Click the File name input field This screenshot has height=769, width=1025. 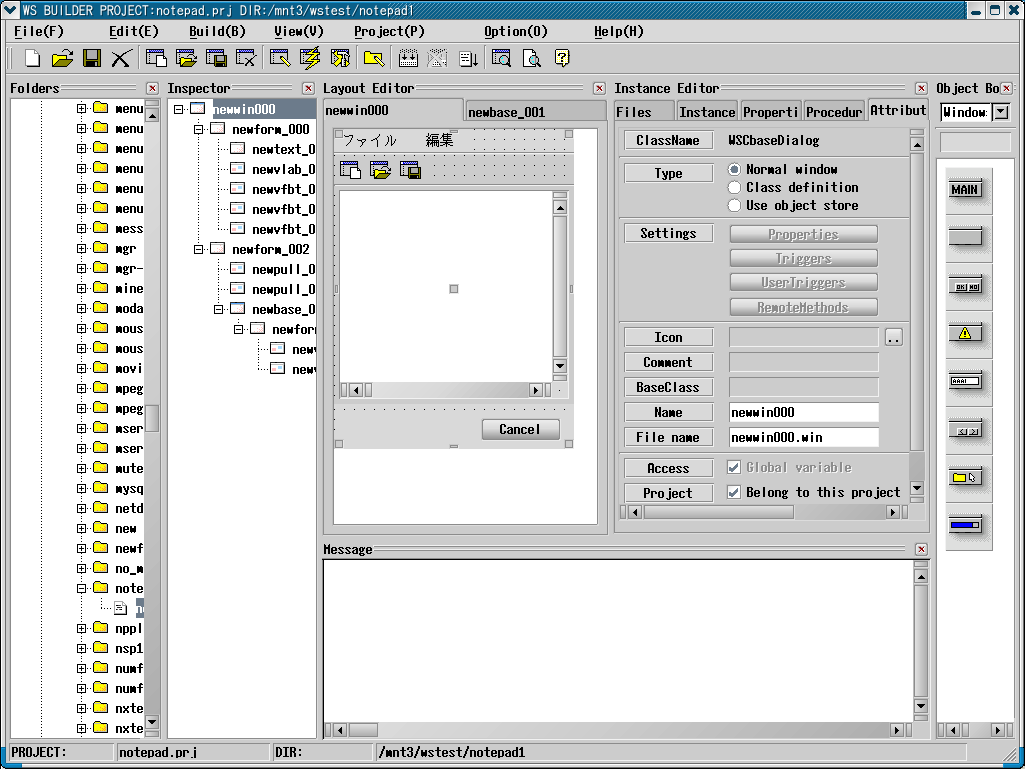(804, 437)
